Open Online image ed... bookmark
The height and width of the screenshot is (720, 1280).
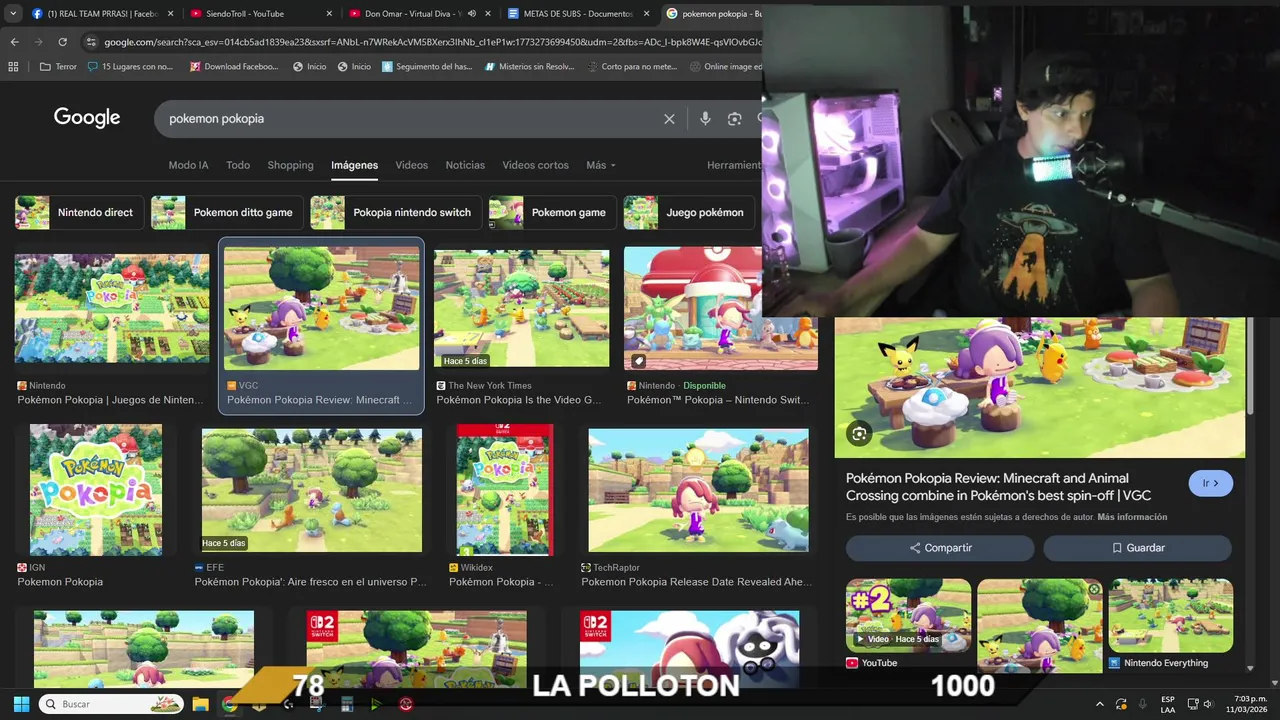coord(726,67)
